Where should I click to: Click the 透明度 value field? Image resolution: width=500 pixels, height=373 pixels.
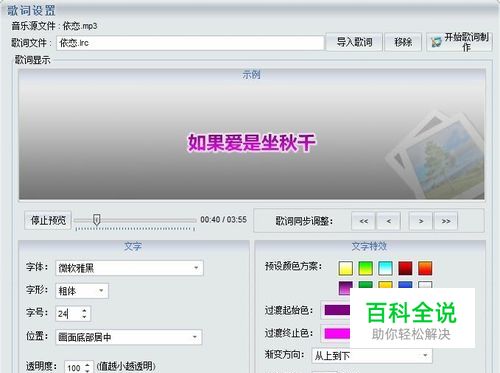coord(74,367)
